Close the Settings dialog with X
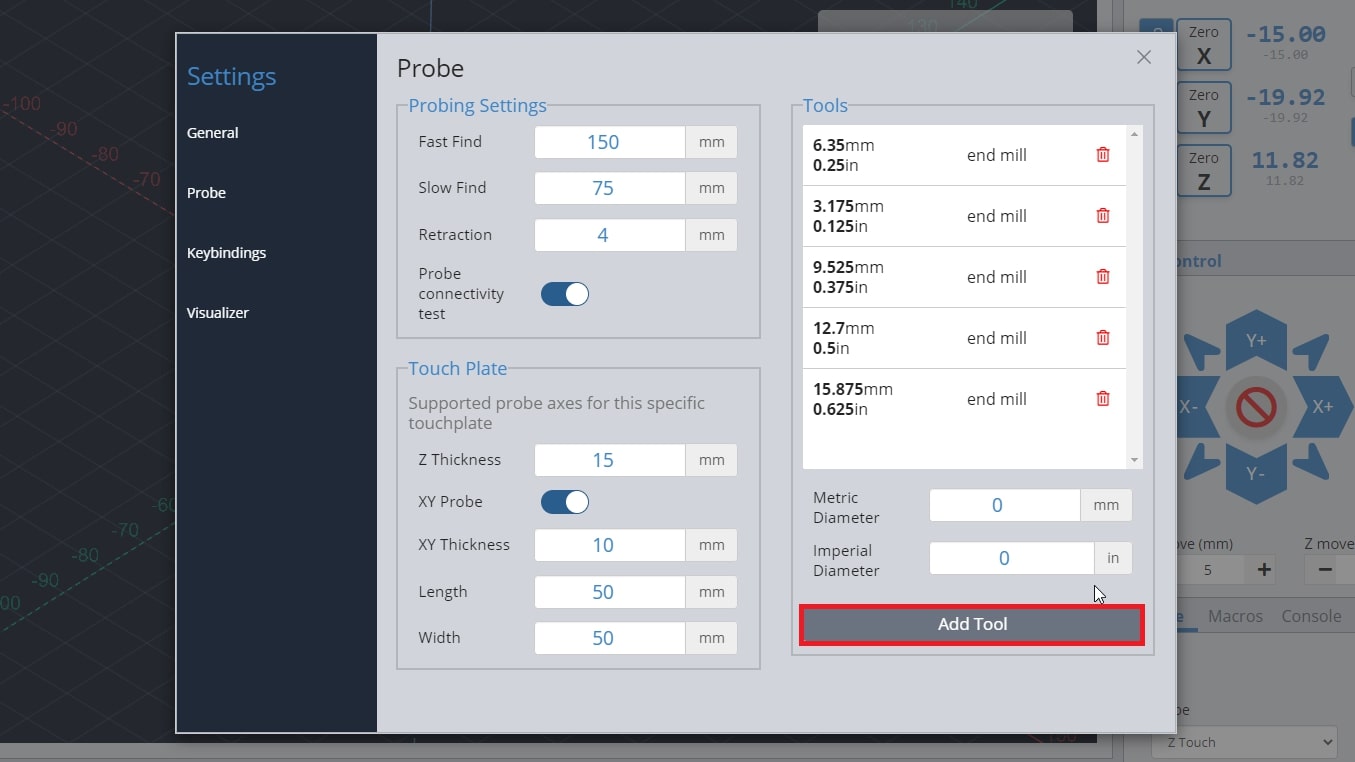 click(x=1144, y=58)
